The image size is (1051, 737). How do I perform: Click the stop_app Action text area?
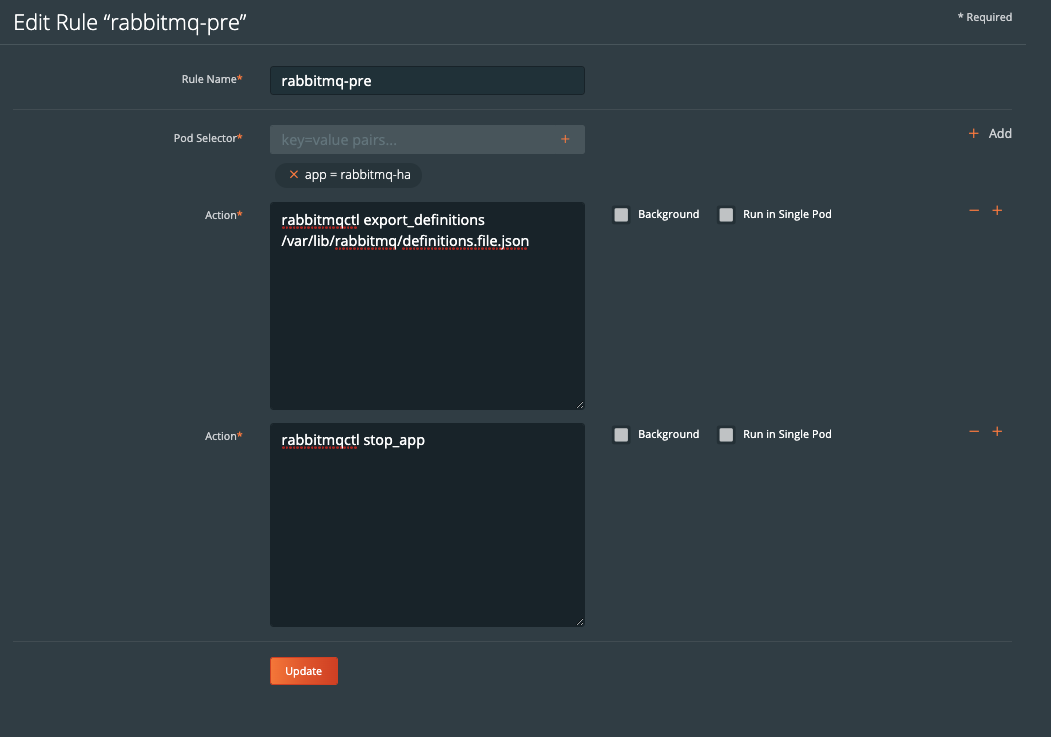click(427, 525)
